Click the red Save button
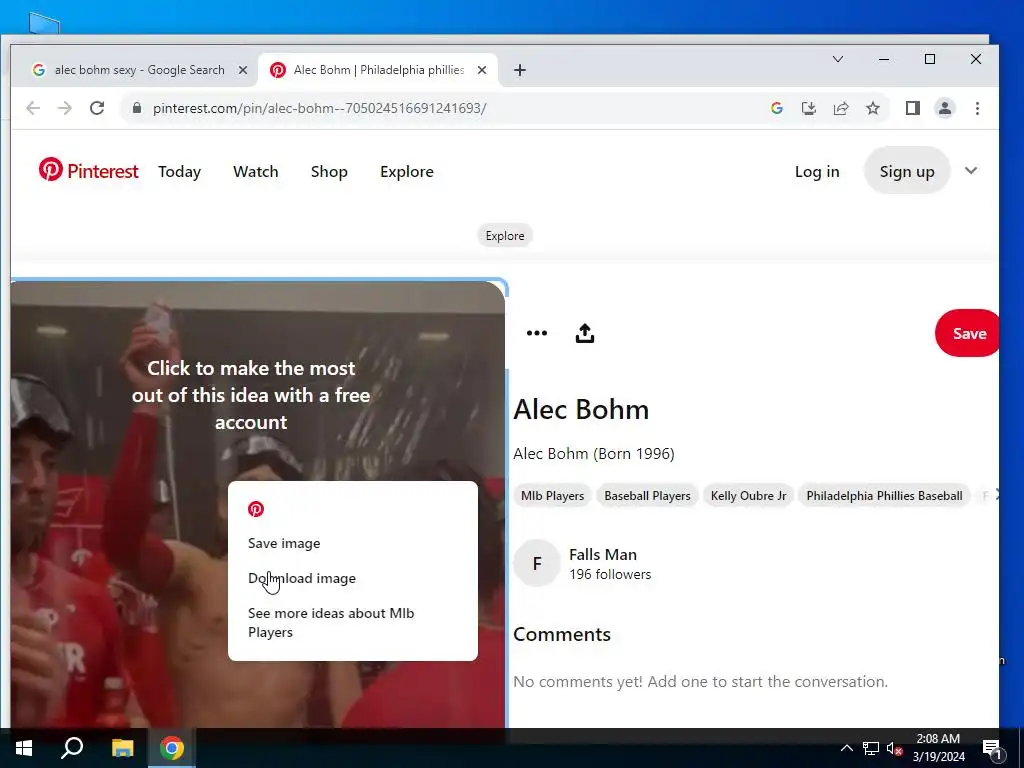Screen dimensions: 1024x768 pyautogui.click(x=968, y=333)
